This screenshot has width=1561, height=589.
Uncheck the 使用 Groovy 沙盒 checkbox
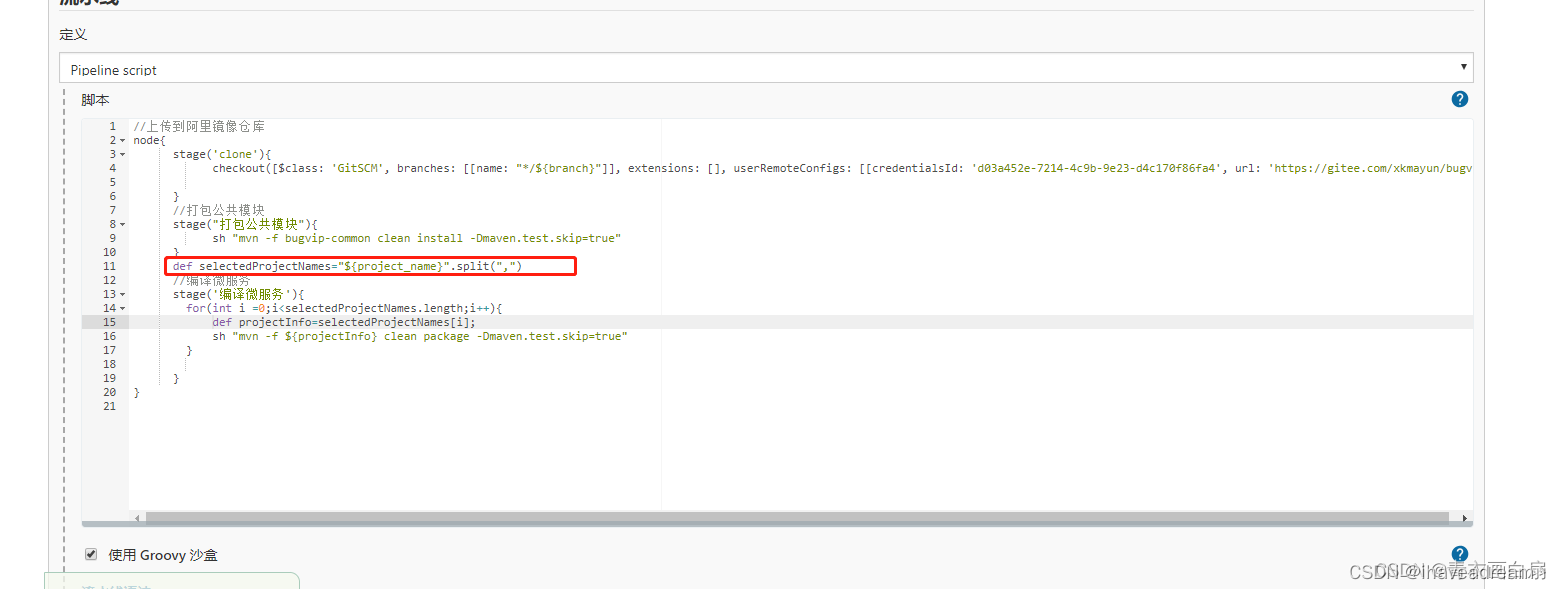[x=91, y=554]
